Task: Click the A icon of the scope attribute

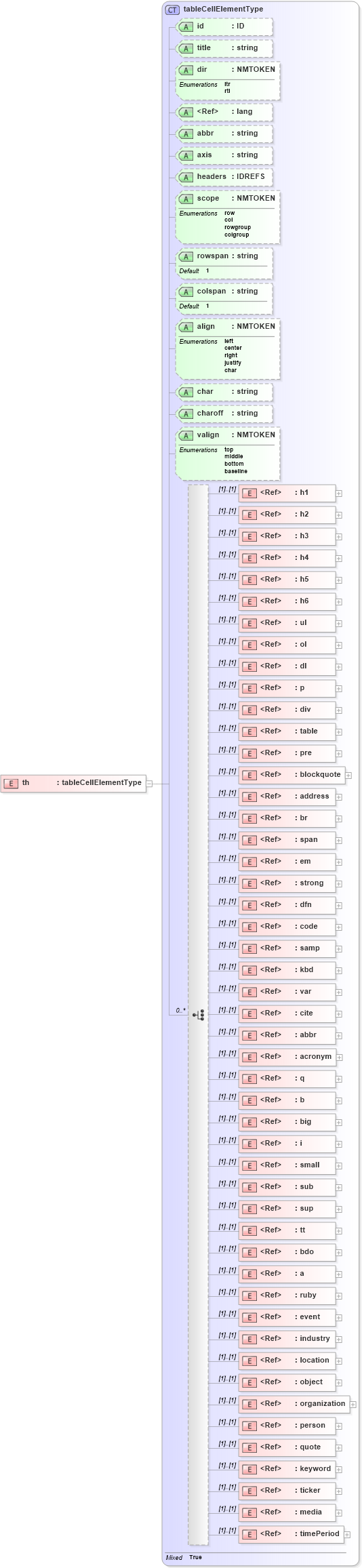Action: [x=186, y=199]
